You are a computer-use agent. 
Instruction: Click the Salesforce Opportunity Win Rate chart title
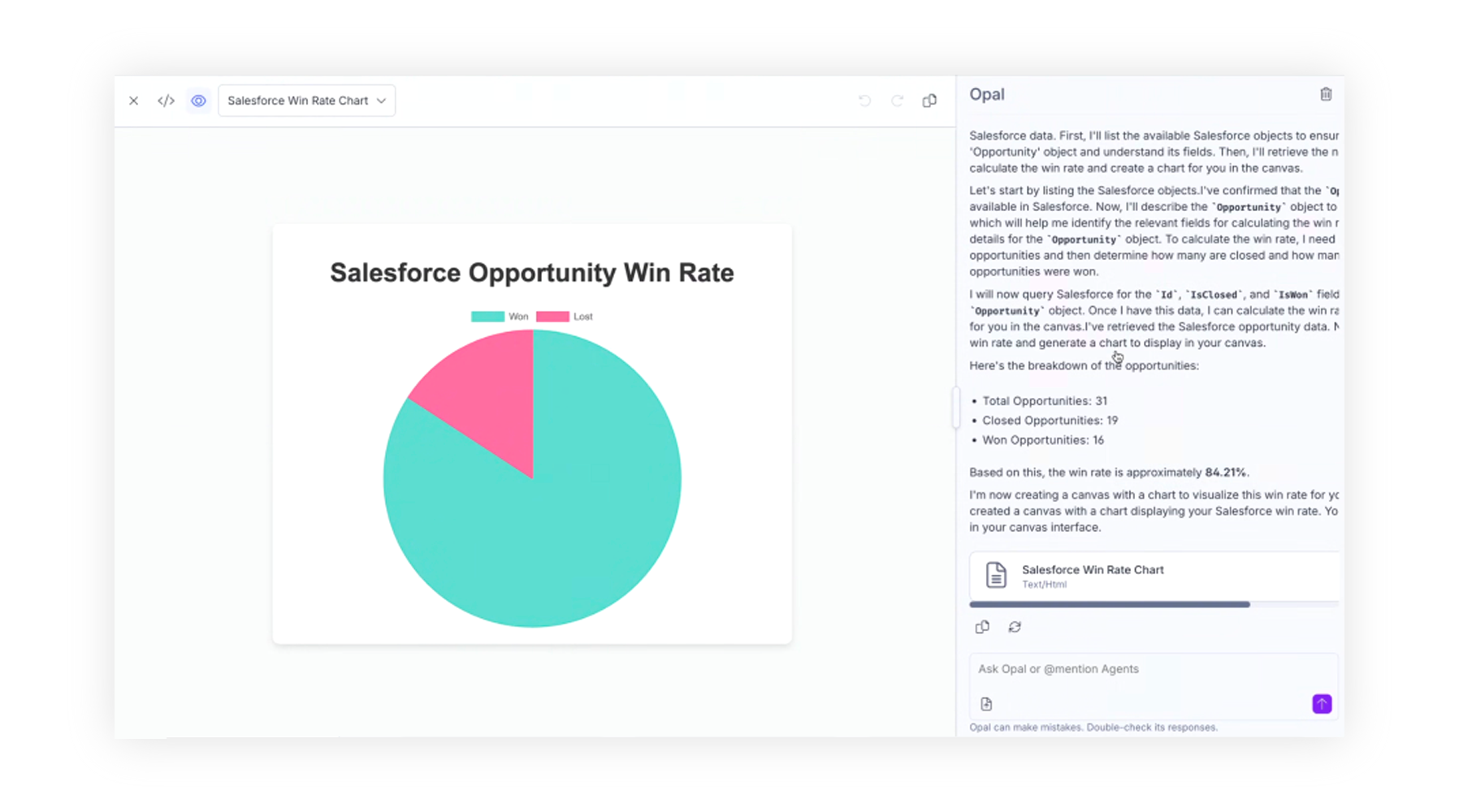pyautogui.click(x=532, y=273)
